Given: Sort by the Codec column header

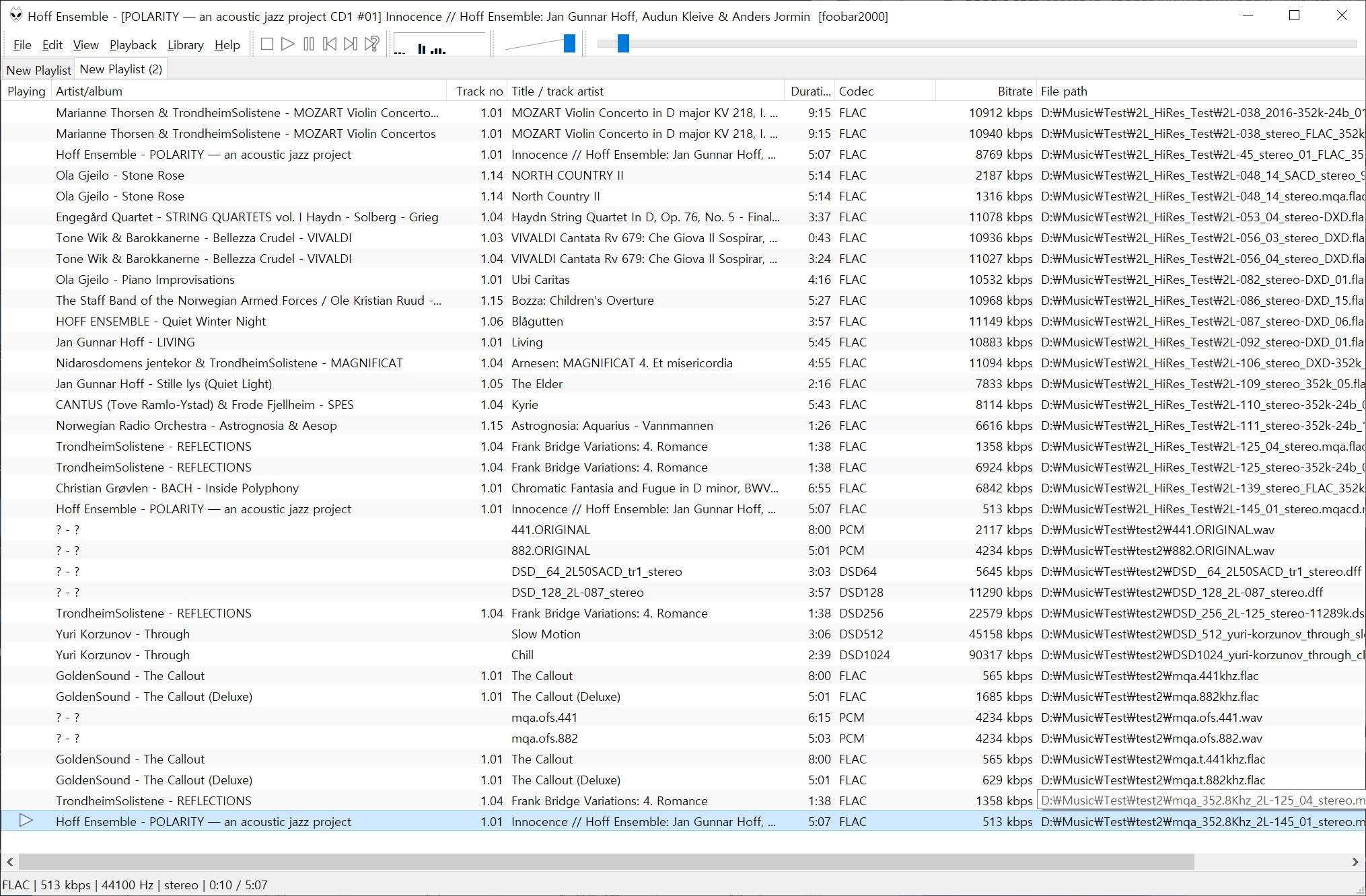Looking at the screenshot, I should [x=856, y=91].
